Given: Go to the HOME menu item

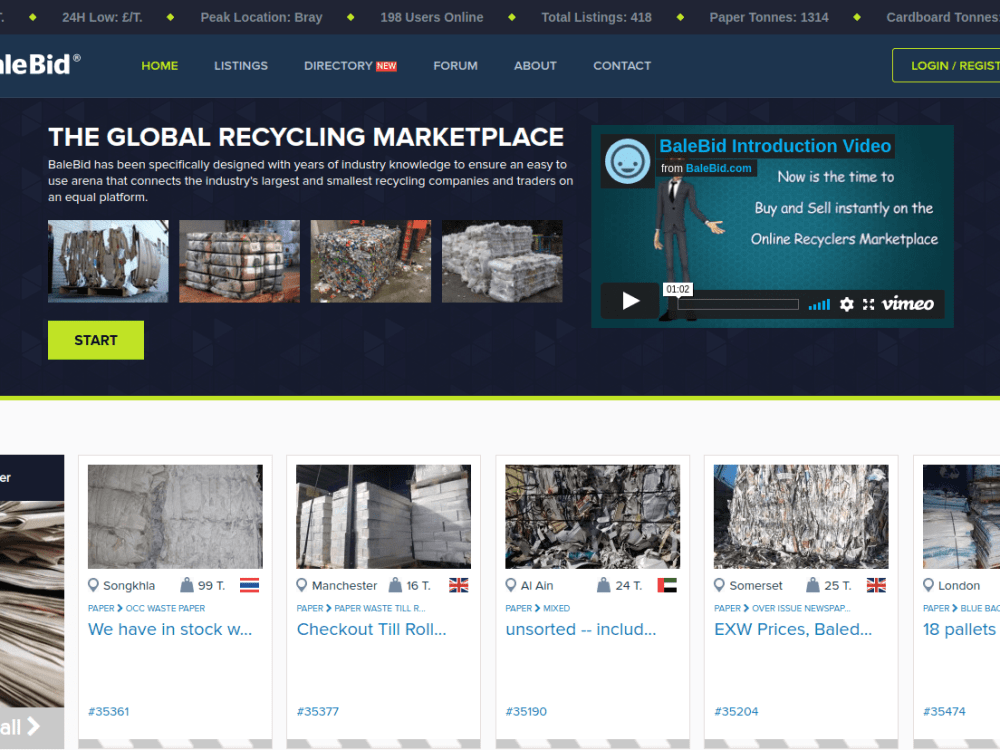Looking at the screenshot, I should pyautogui.click(x=159, y=66).
